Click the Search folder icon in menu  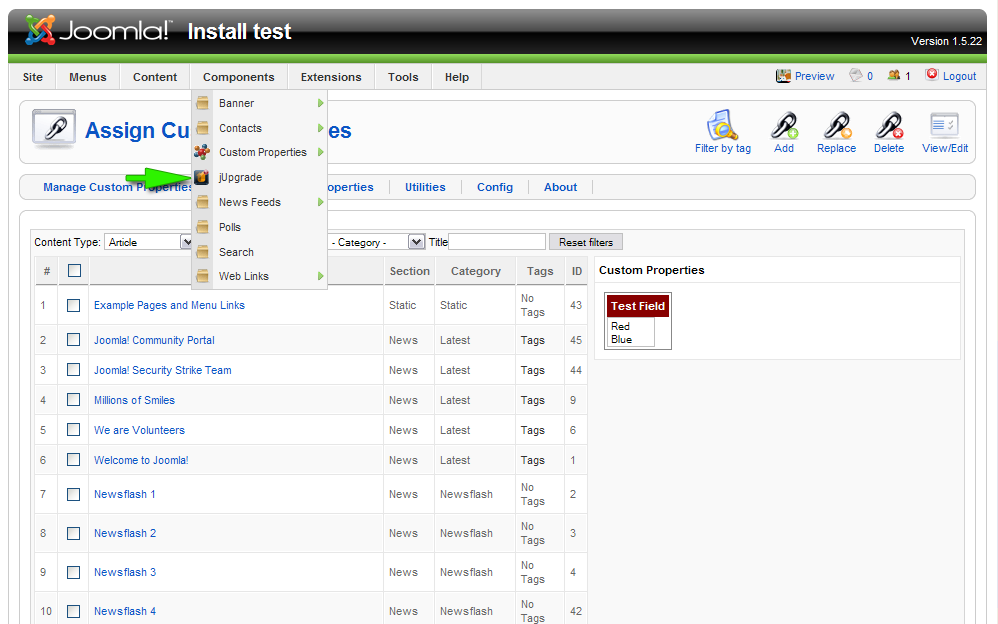point(202,252)
